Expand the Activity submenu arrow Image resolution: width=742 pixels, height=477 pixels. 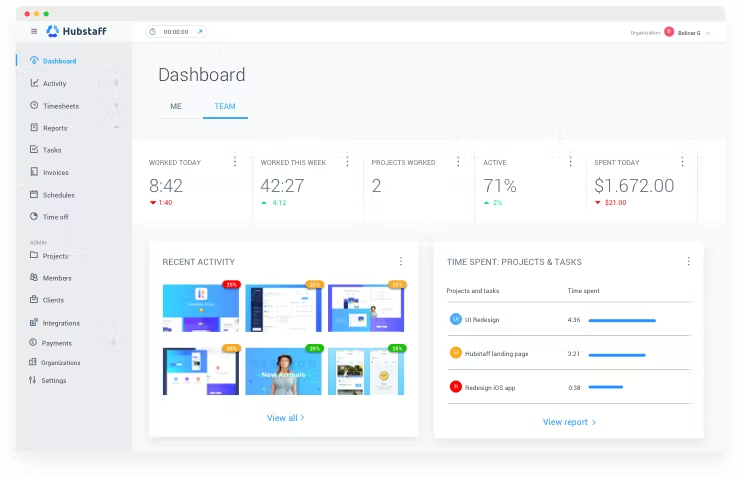116,83
